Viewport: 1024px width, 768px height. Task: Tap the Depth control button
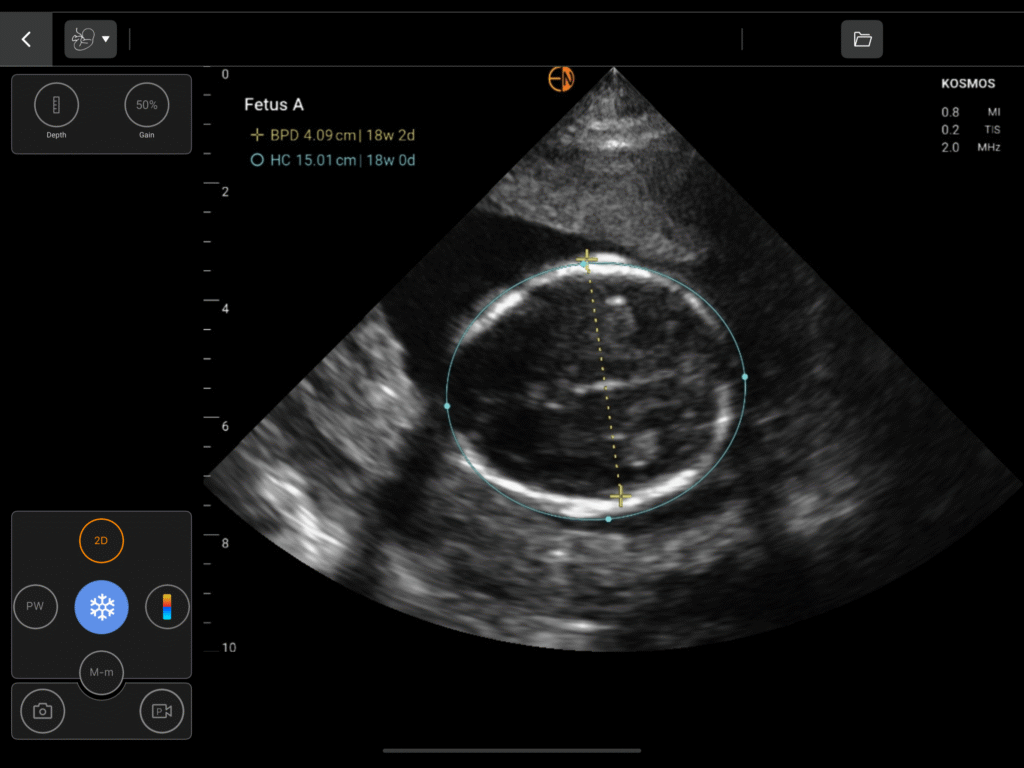(56, 105)
